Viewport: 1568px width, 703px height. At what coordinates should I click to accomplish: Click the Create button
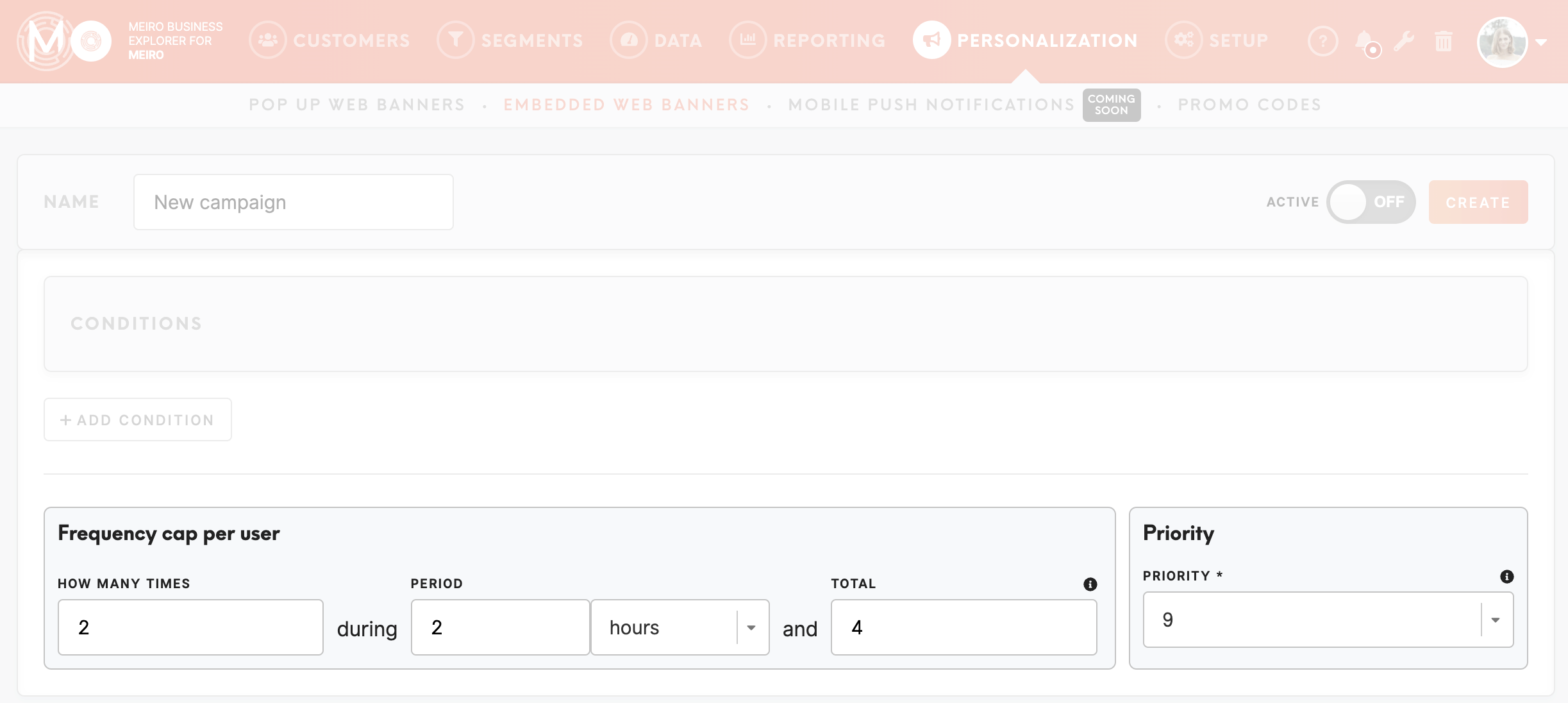point(1478,202)
